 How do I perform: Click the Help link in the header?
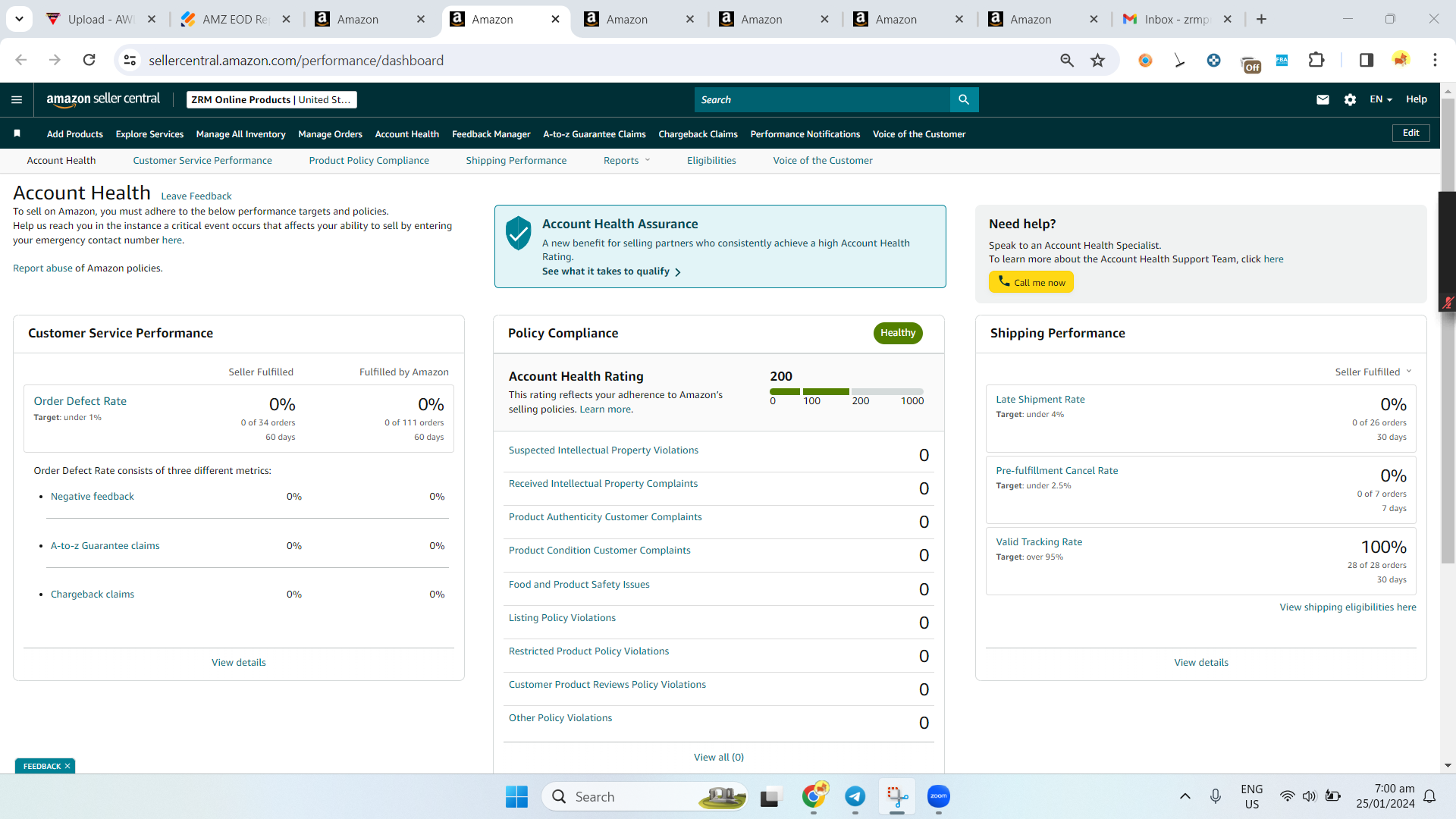(1416, 99)
